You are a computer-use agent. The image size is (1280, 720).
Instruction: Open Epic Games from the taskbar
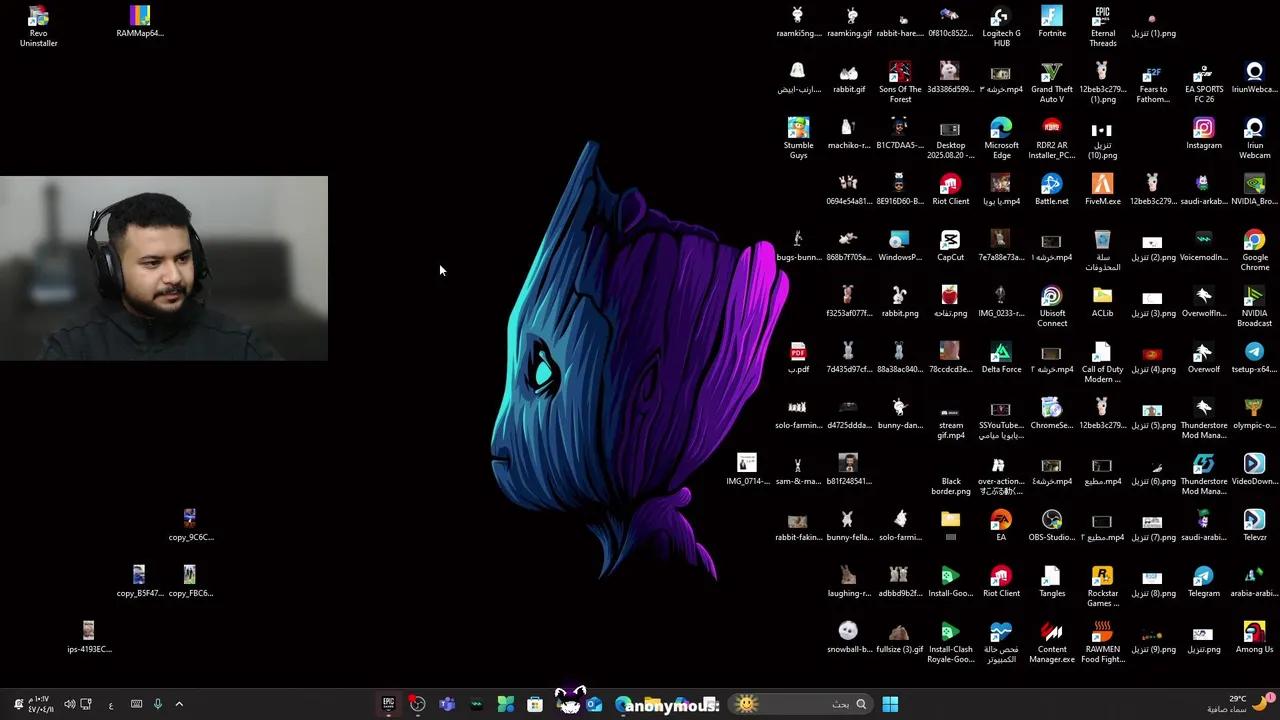pyautogui.click(x=389, y=704)
